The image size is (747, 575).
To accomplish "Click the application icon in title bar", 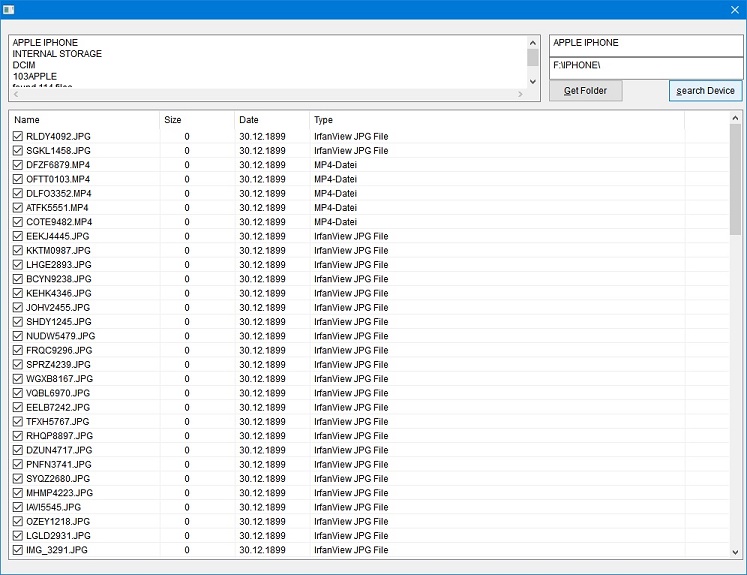I will 8,9.
